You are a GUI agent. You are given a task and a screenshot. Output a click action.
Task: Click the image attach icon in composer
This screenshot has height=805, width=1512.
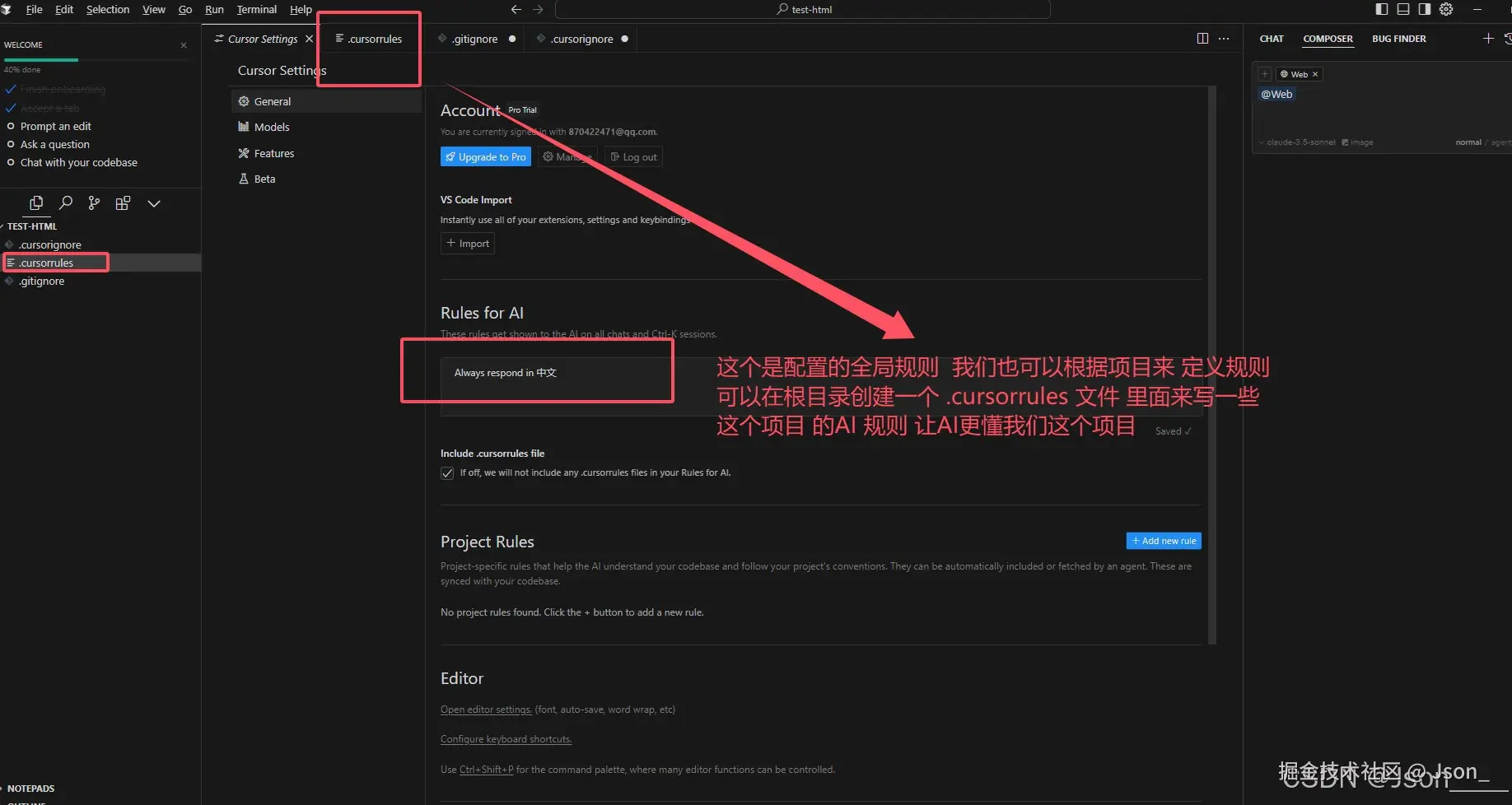[1357, 142]
